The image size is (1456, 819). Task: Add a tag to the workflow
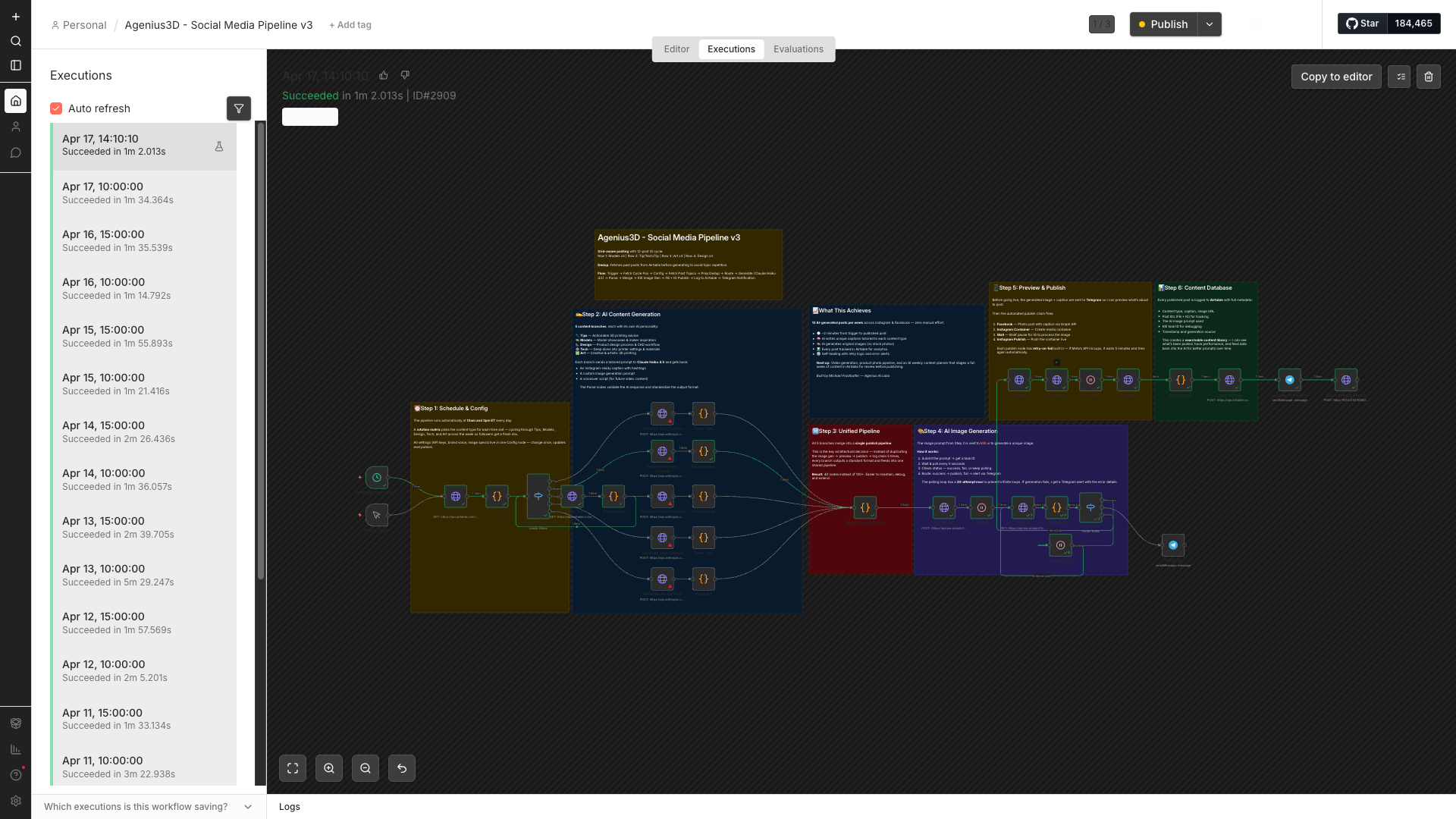tap(350, 24)
